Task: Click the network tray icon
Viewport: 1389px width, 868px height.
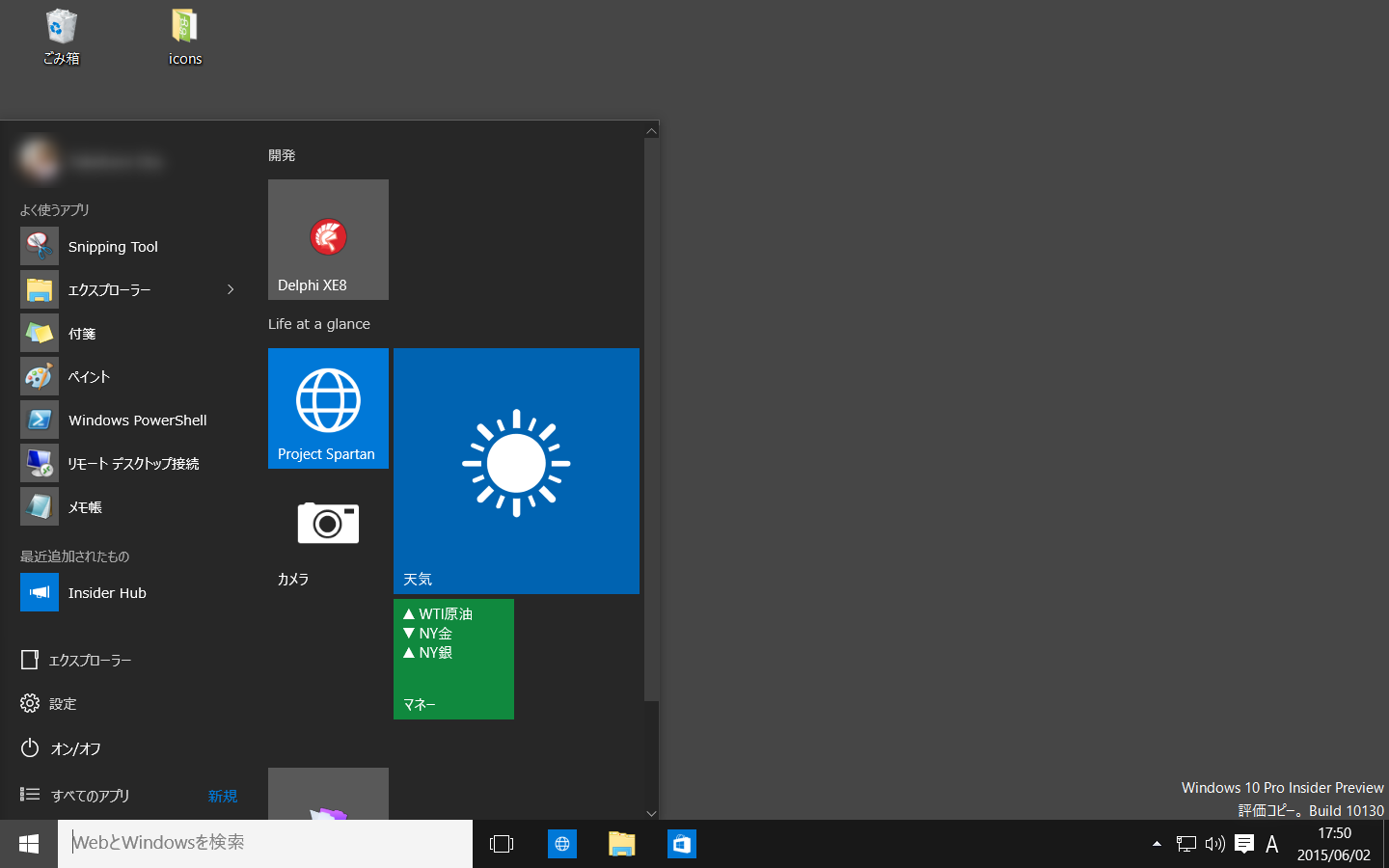Action: tap(1186, 844)
